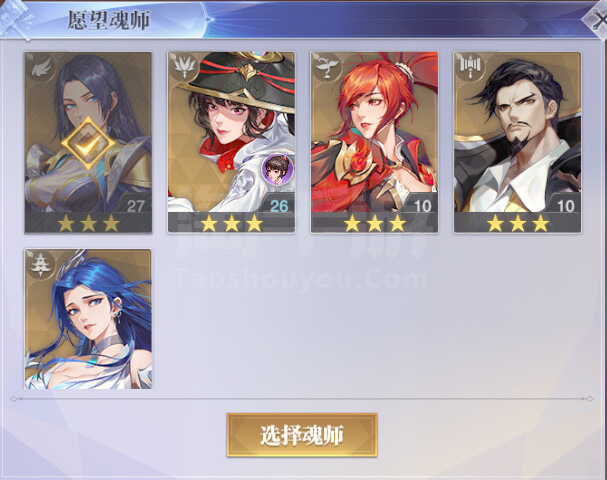Select the red-haired woman card
The width and height of the screenshot is (607, 480).
(x=374, y=142)
